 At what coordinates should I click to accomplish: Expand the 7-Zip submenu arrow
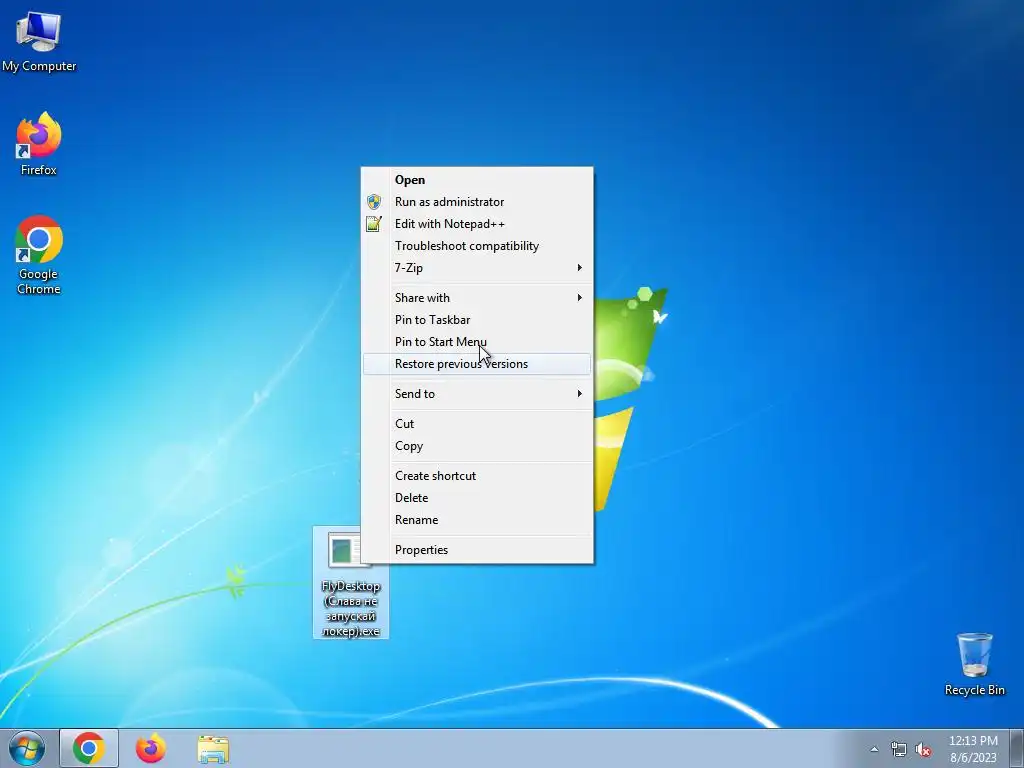[579, 268]
